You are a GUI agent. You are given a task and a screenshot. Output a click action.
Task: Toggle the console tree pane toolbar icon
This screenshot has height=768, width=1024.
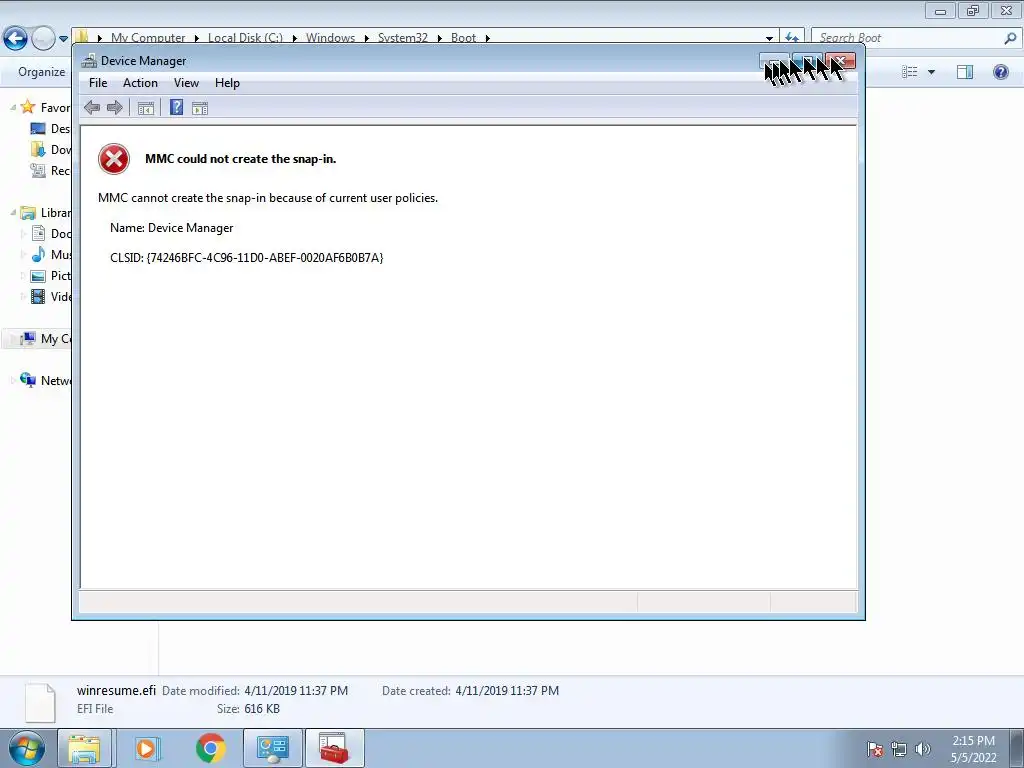[x=146, y=108]
